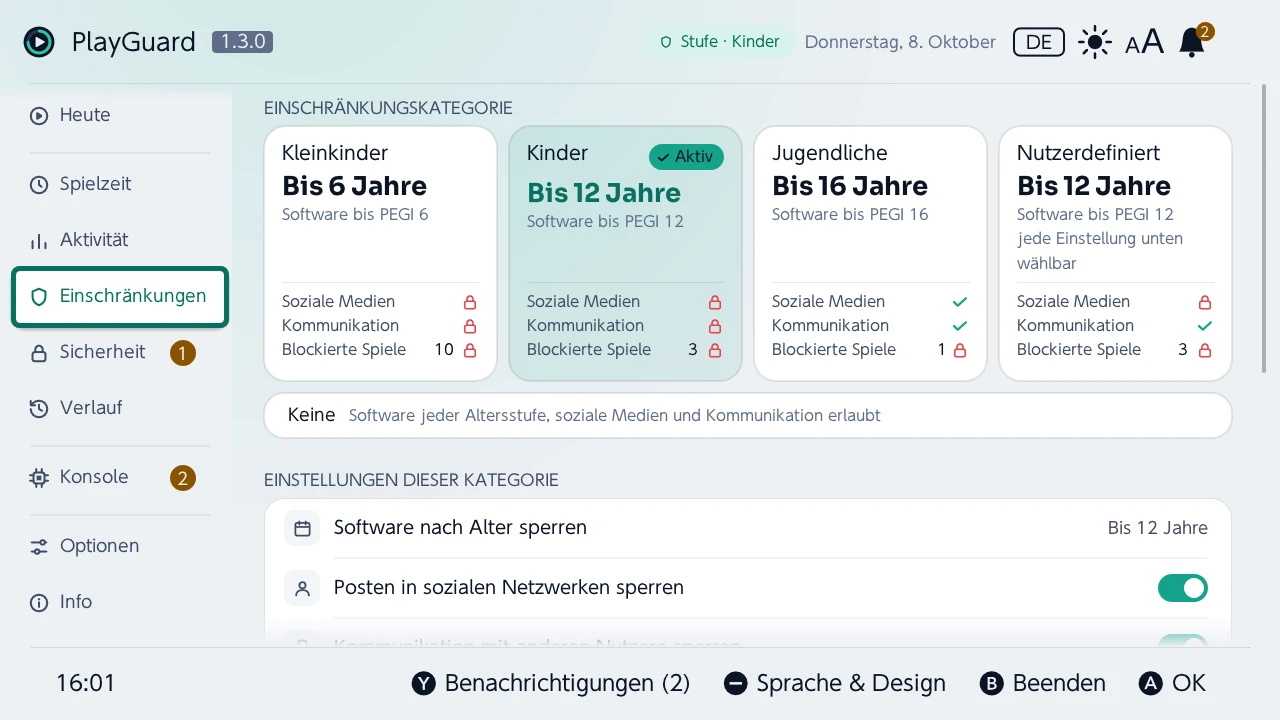Select the Nutzerdefiniert category card
The image size is (1280, 720).
[x=1115, y=253]
